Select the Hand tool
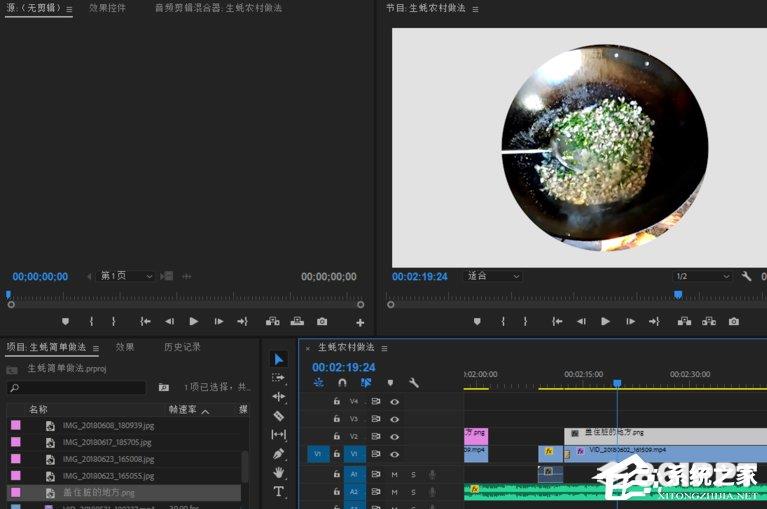The height and width of the screenshot is (509, 767). click(278, 472)
